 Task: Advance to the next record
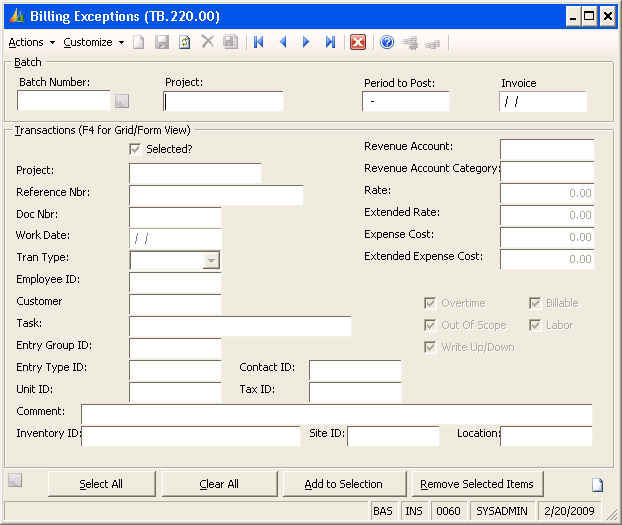[x=306, y=42]
